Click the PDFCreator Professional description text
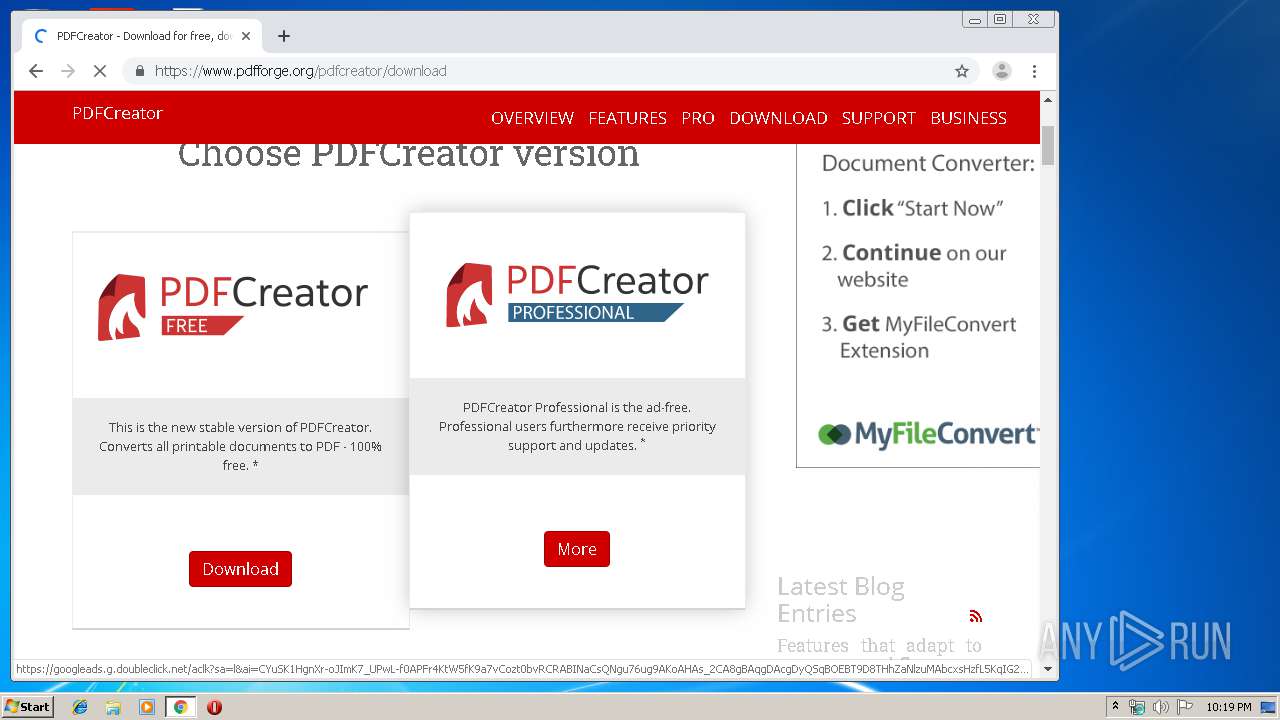Screen dimensions: 1280x720 click(x=577, y=426)
